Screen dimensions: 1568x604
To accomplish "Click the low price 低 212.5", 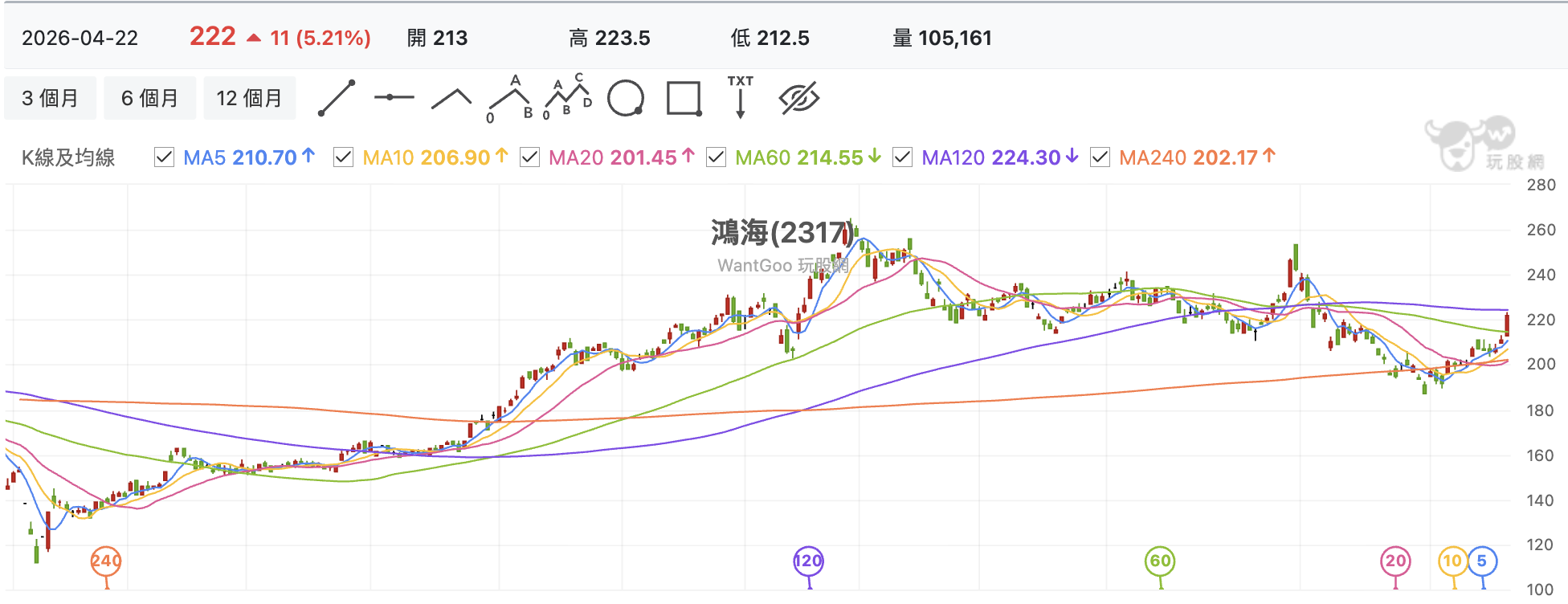I will (770, 38).
